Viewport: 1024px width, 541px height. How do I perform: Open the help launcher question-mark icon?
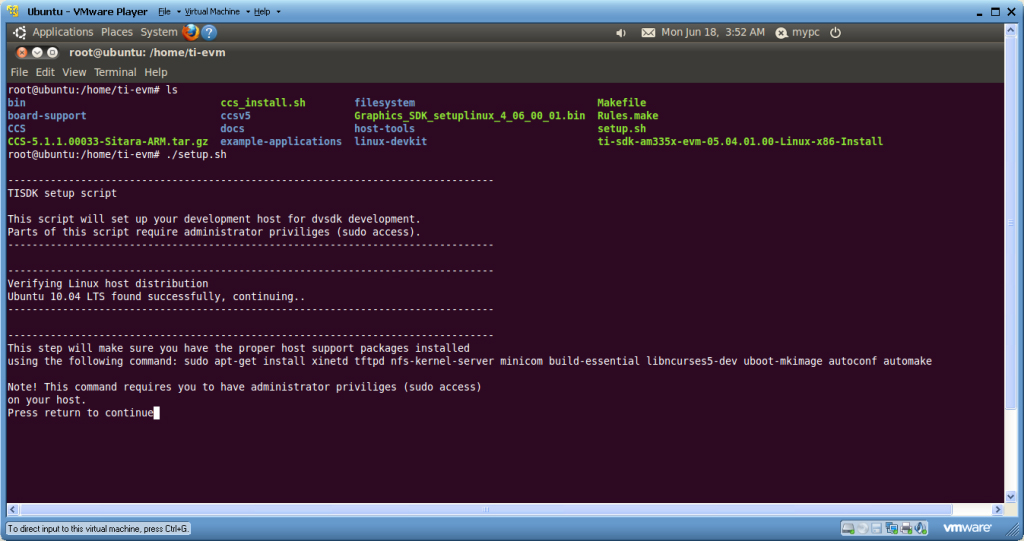tap(209, 32)
